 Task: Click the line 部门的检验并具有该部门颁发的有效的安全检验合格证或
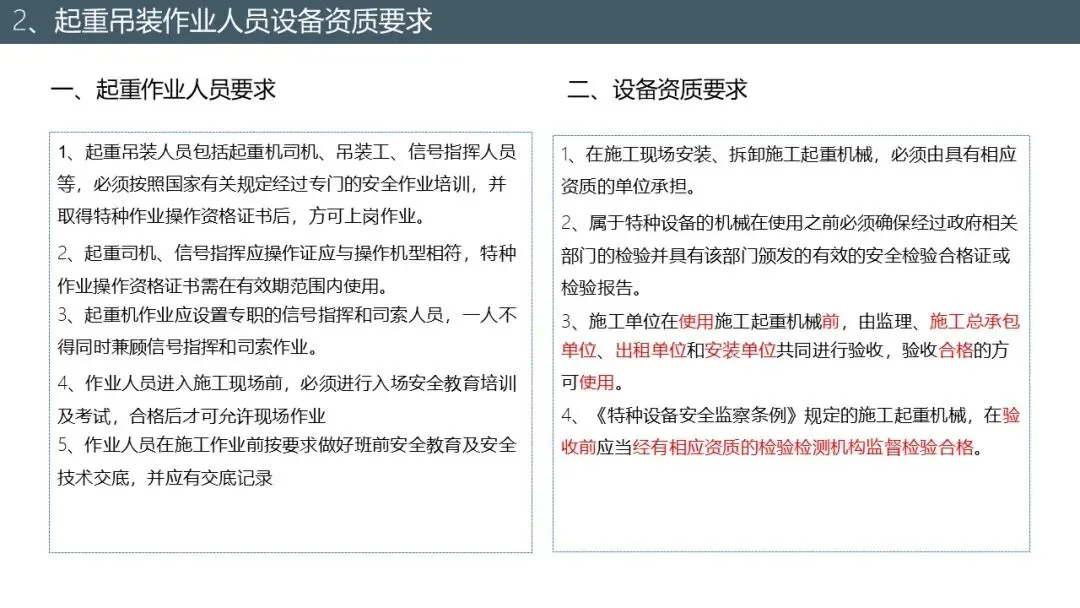point(786,256)
